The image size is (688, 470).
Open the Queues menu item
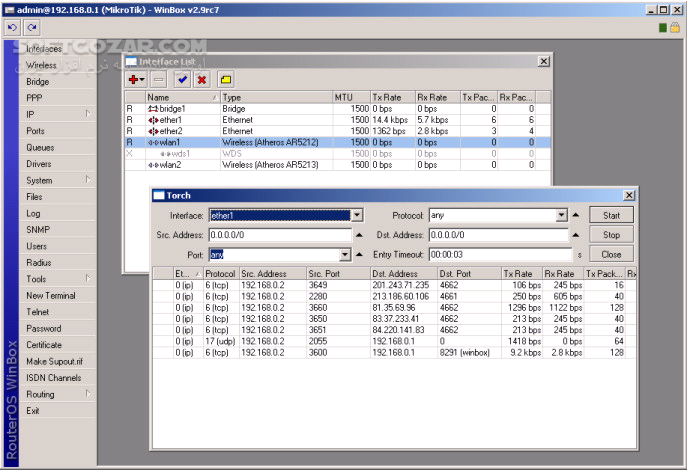(x=57, y=147)
